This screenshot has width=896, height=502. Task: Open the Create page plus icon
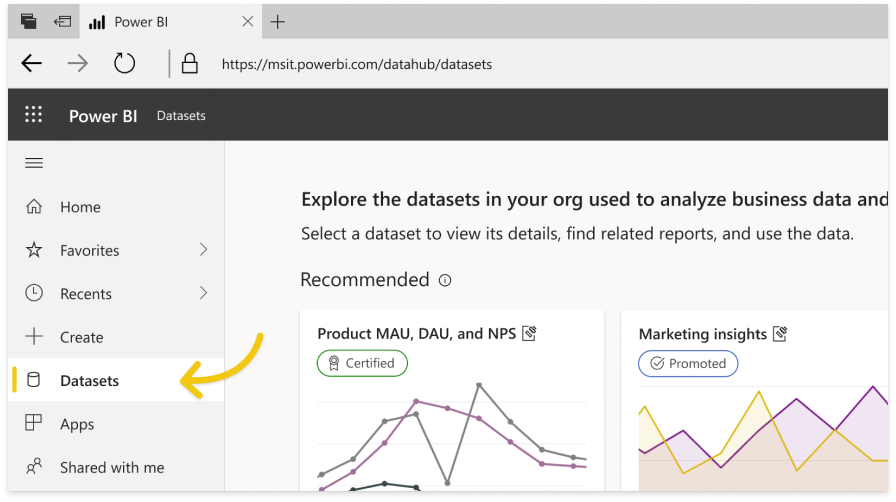[34, 337]
